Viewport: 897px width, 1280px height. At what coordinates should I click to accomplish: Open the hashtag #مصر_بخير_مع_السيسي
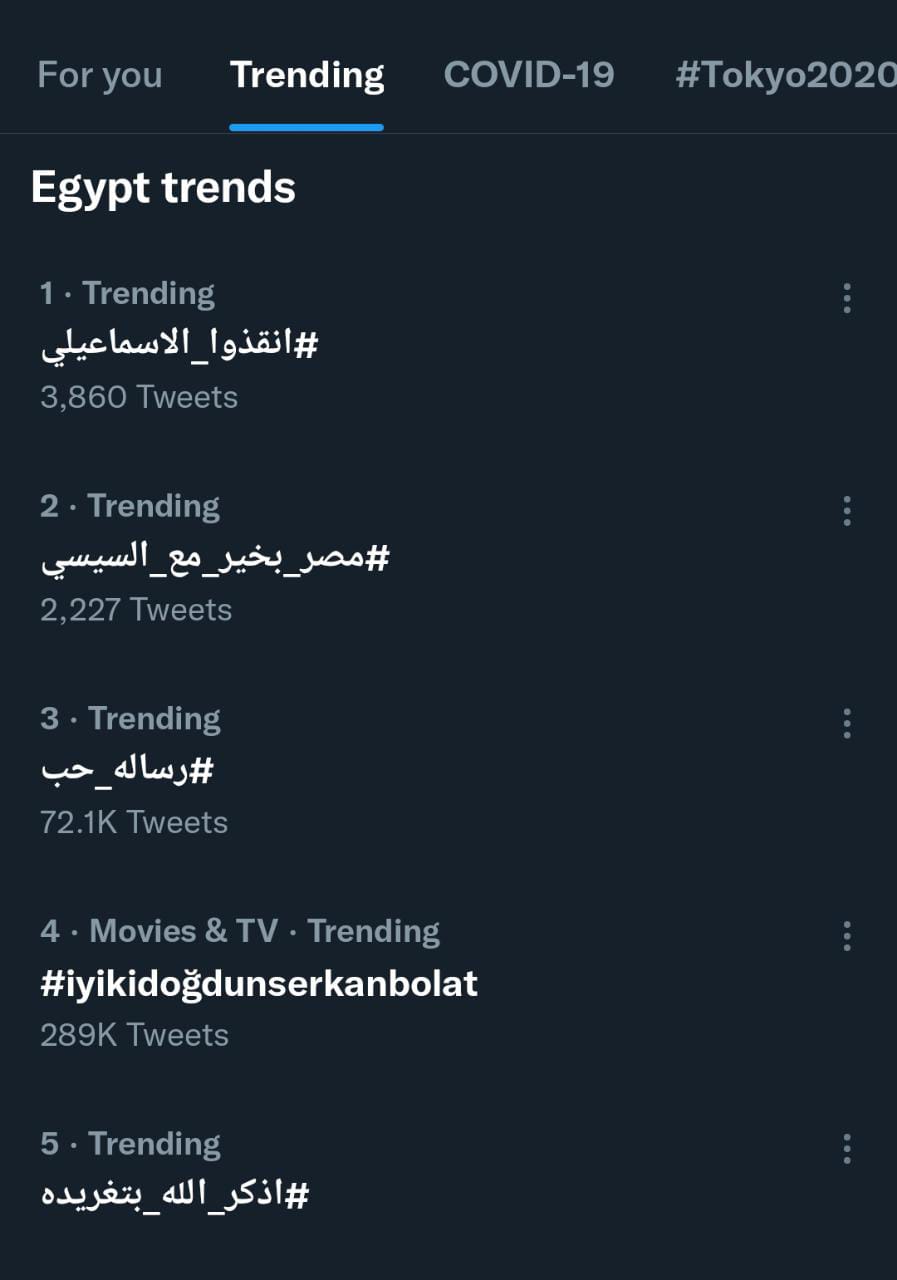pyautogui.click(x=214, y=558)
